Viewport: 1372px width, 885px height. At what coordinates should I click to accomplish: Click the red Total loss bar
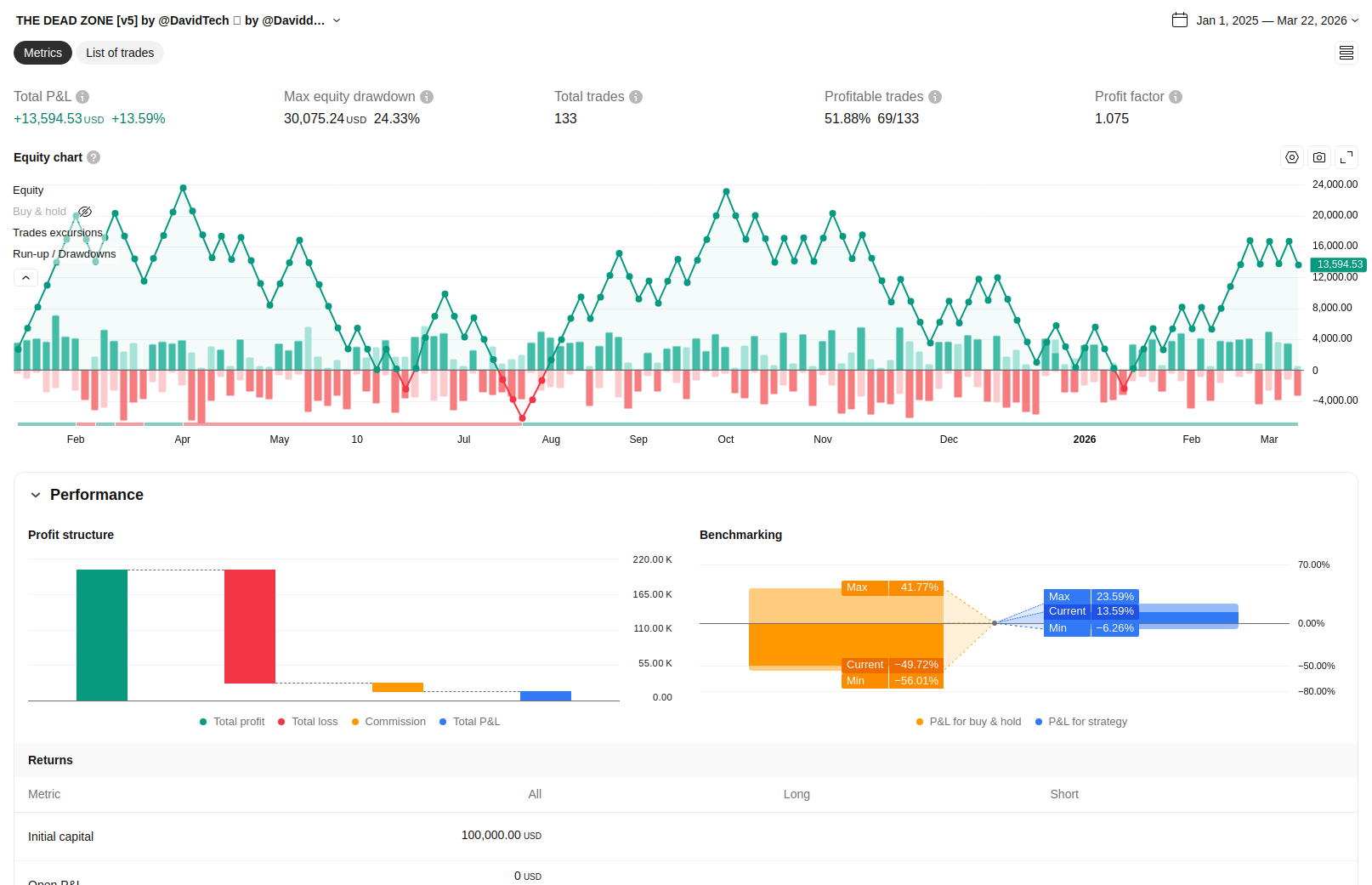pyautogui.click(x=249, y=626)
